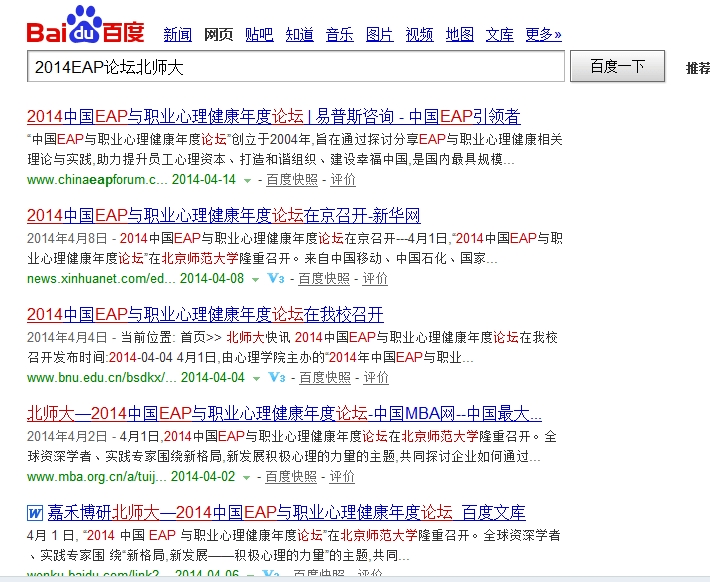Switch to 新闻 (News) tab
The height and width of the screenshot is (582, 710).
pos(177,35)
